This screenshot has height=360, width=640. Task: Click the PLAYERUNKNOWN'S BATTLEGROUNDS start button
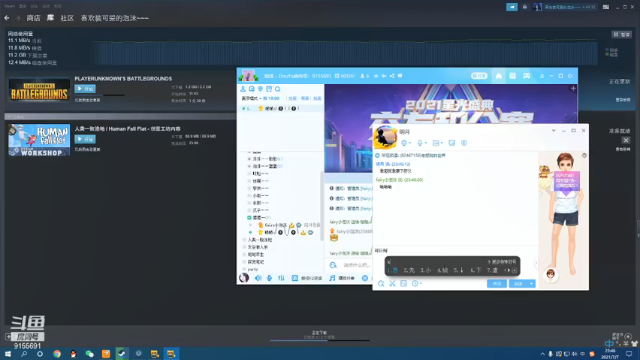point(85,89)
